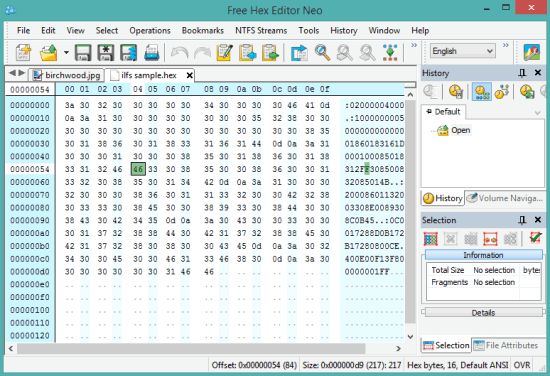Image resolution: width=550 pixels, height=376 pixels.
Task: Save the file with the floppy icon
Action: click(x=83, y=52)
